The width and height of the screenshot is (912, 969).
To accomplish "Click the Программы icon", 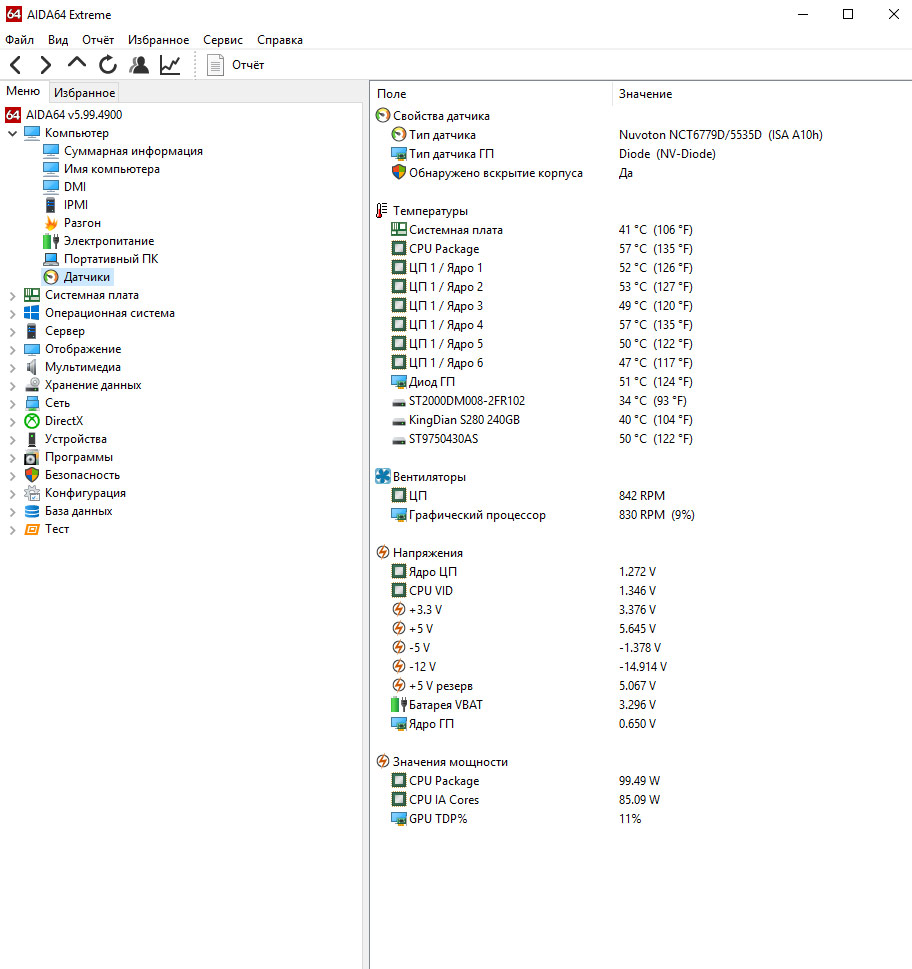I will point(32,457).
